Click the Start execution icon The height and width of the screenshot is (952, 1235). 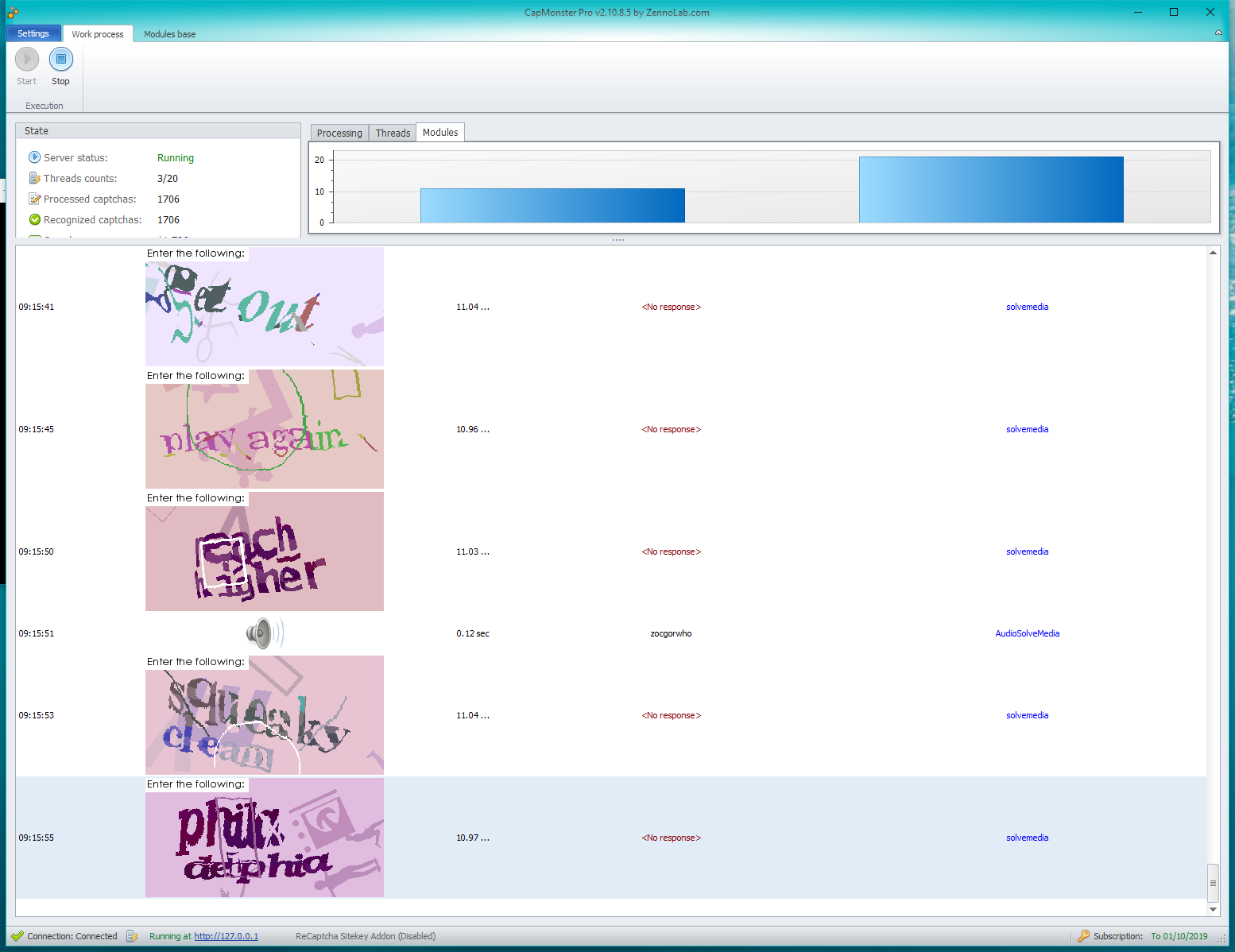[27, 59]
